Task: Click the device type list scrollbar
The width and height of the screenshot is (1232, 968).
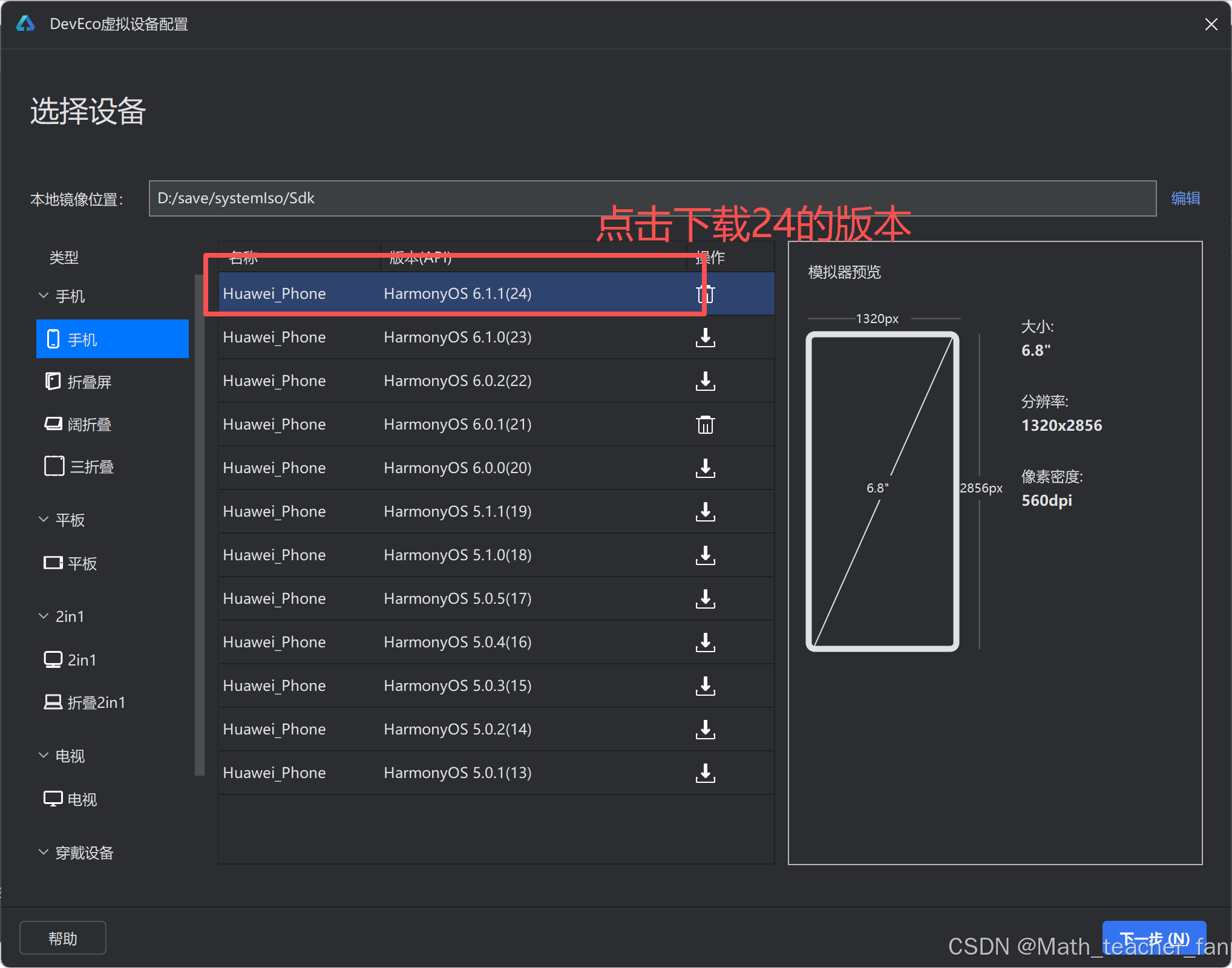Action: click(199, 525)
